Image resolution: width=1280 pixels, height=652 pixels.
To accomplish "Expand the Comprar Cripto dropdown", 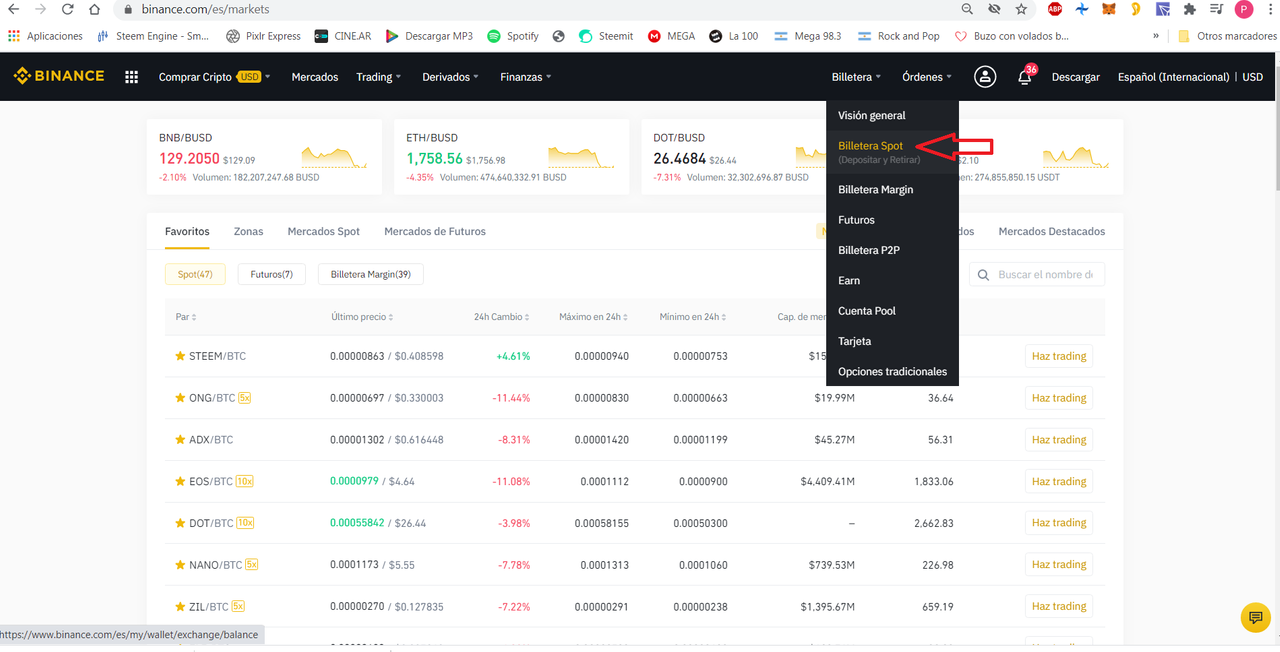I will 215,77.
